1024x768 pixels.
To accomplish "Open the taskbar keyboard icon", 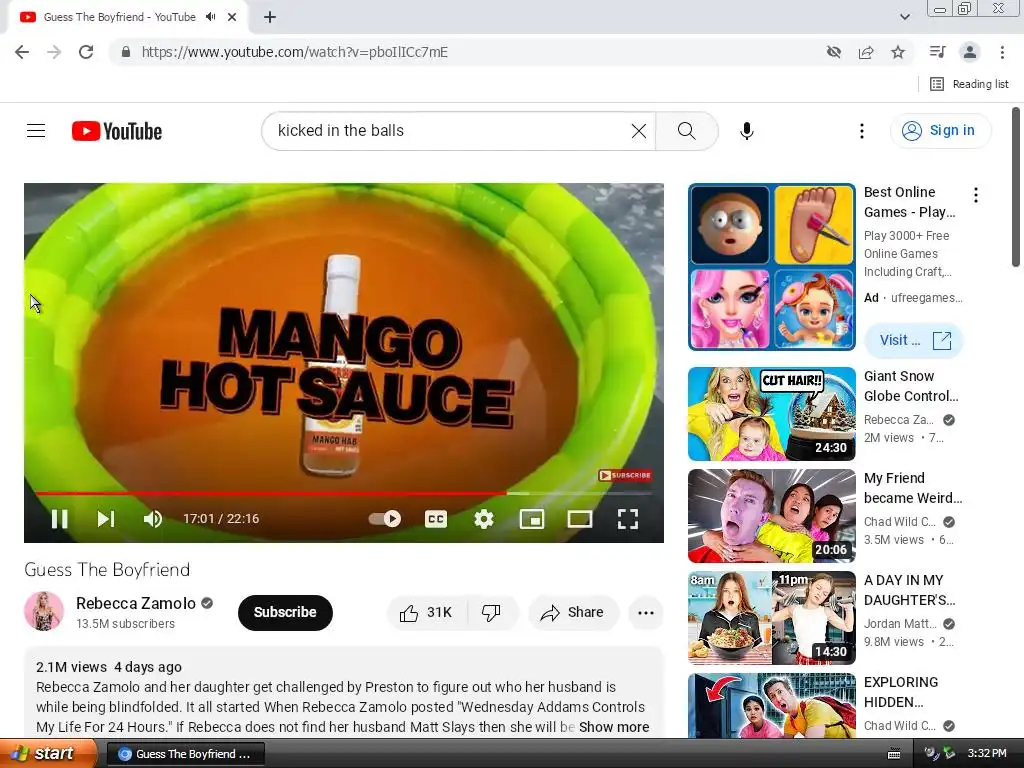I will click(894, 754).
